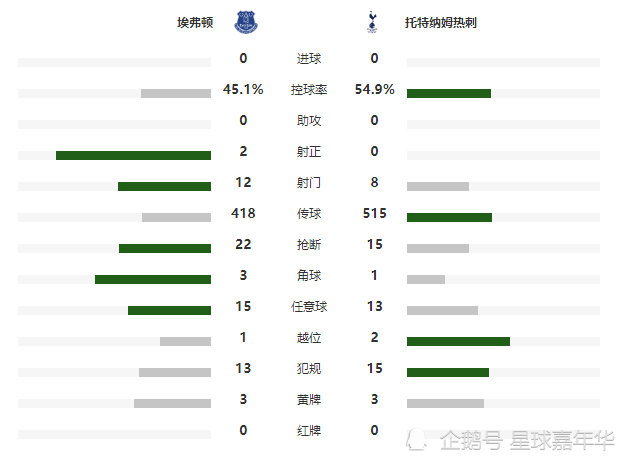Click Tottenham's green 越位 offside bar
The width and height of the screenshot is (629, 462).
pos(459,341)
